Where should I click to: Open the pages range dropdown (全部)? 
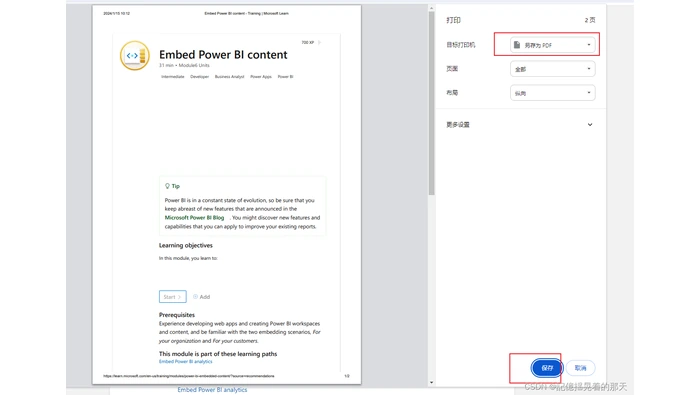553,69
